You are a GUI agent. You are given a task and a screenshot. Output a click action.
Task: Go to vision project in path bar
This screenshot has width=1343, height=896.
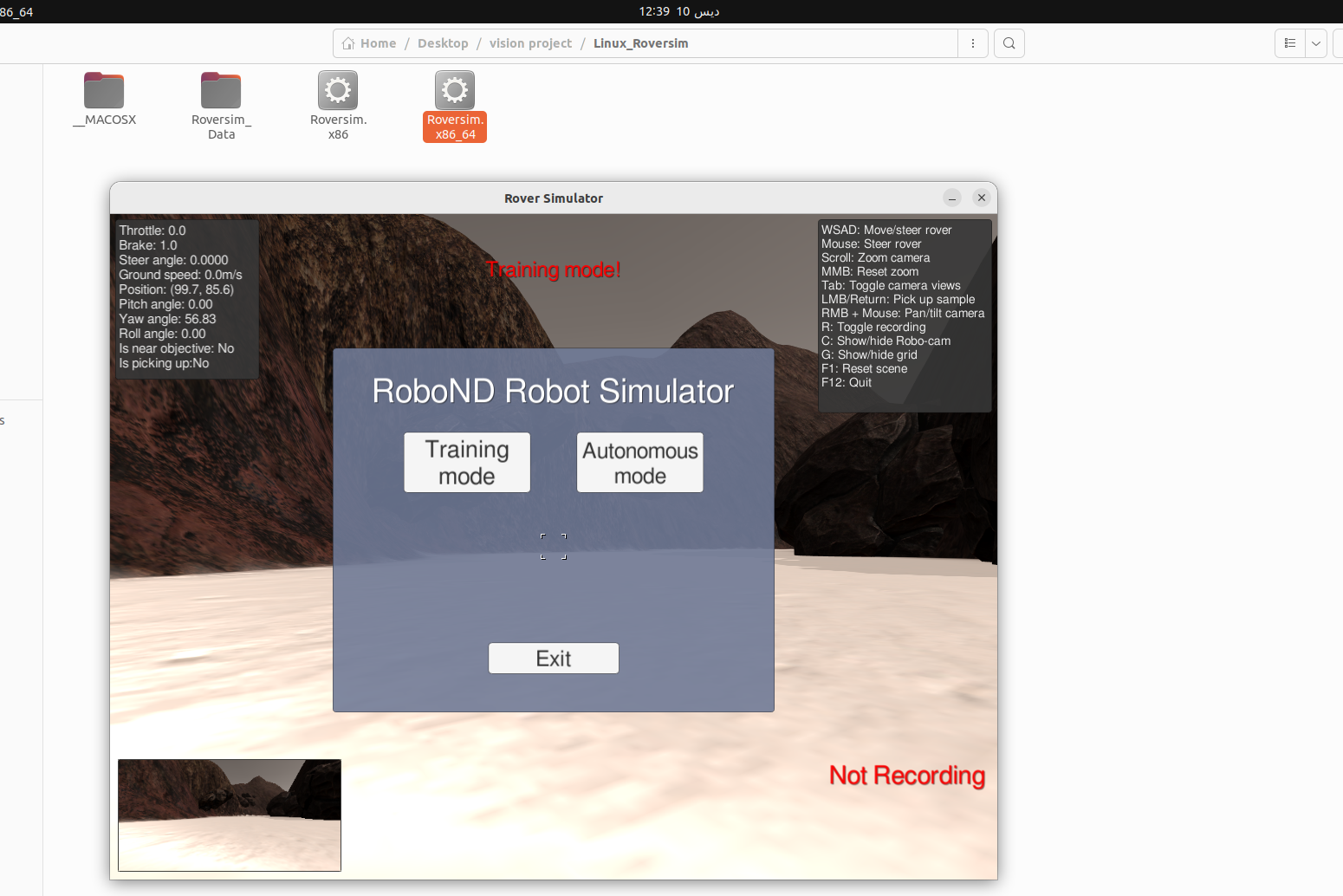[x=530, y=43]
